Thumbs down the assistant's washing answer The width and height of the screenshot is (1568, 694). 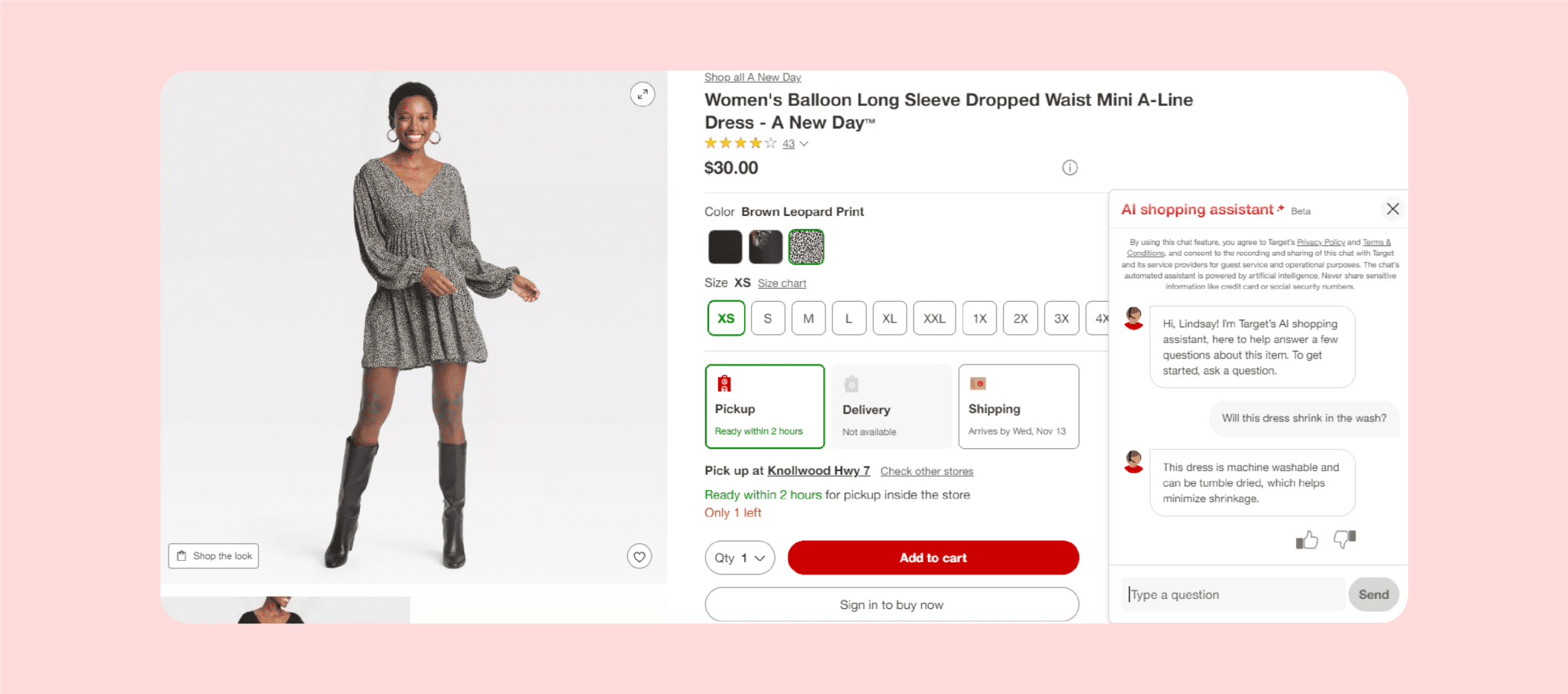point(1344,540)
